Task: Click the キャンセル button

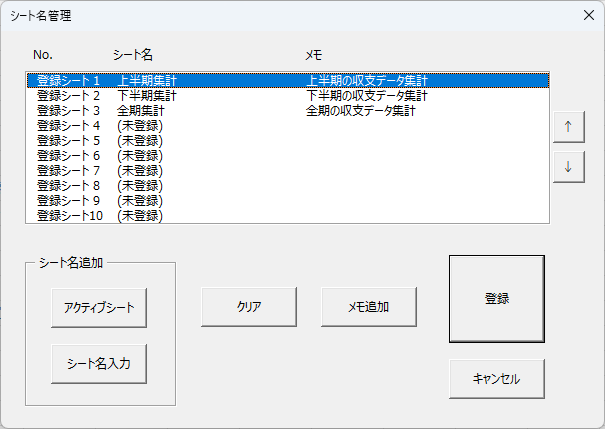Action: point(496,379)
